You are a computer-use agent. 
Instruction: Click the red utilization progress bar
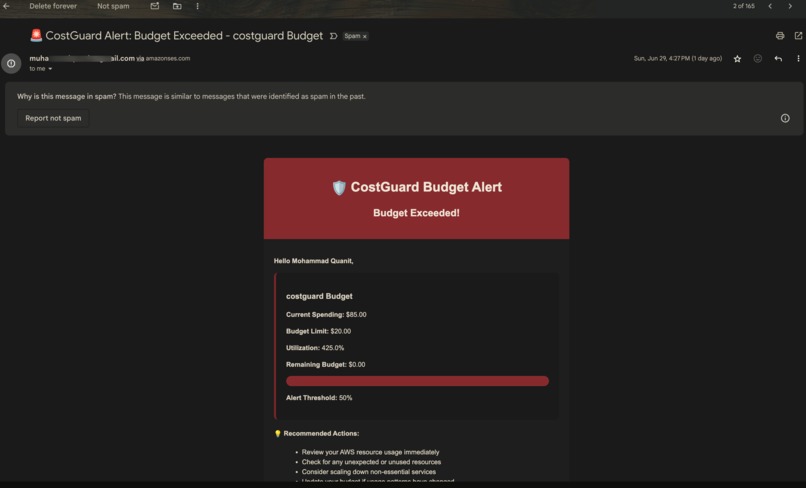coord(417,381)
